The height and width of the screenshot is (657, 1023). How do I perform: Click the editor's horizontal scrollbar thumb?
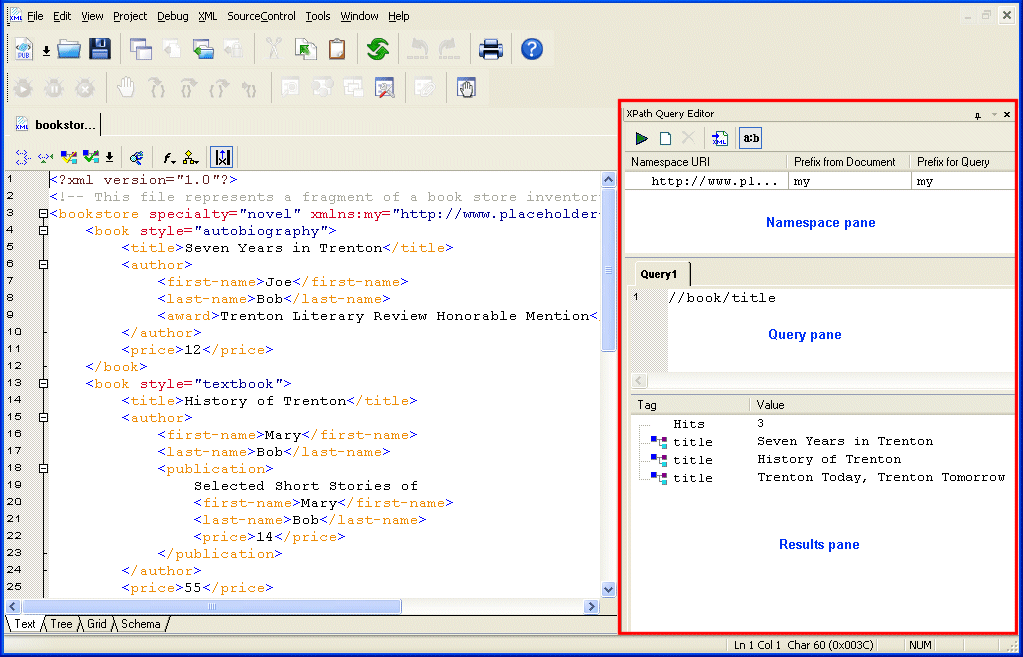(211, 607)
